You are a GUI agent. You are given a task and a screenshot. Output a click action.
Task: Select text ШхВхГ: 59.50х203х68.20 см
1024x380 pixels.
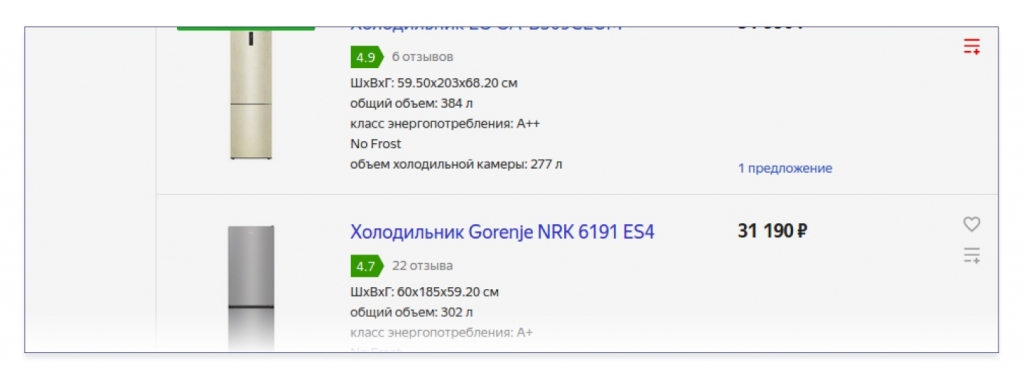[x=434, y=83]
